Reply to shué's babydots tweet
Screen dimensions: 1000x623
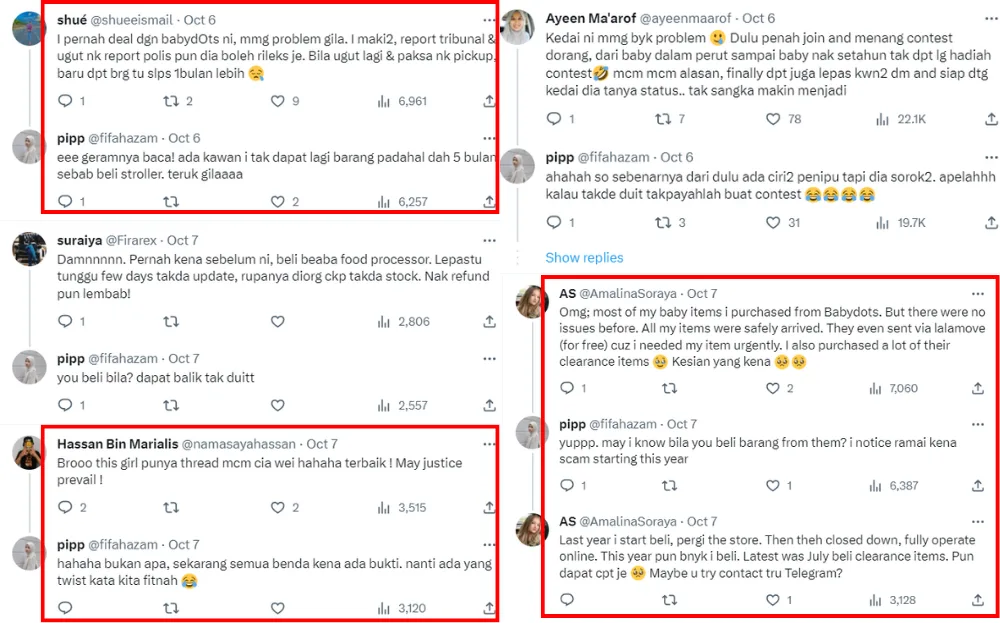tap(66, 101)
